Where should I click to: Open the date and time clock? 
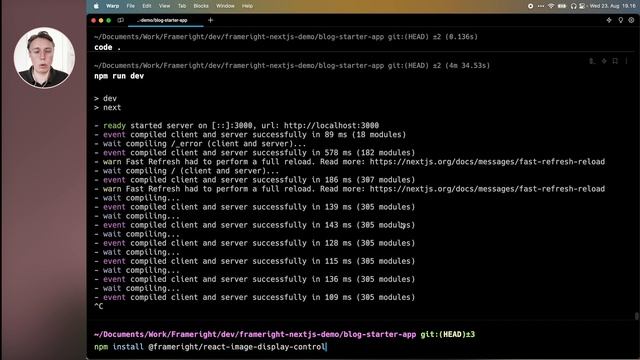pyautogui.click(x=612, y=6)
